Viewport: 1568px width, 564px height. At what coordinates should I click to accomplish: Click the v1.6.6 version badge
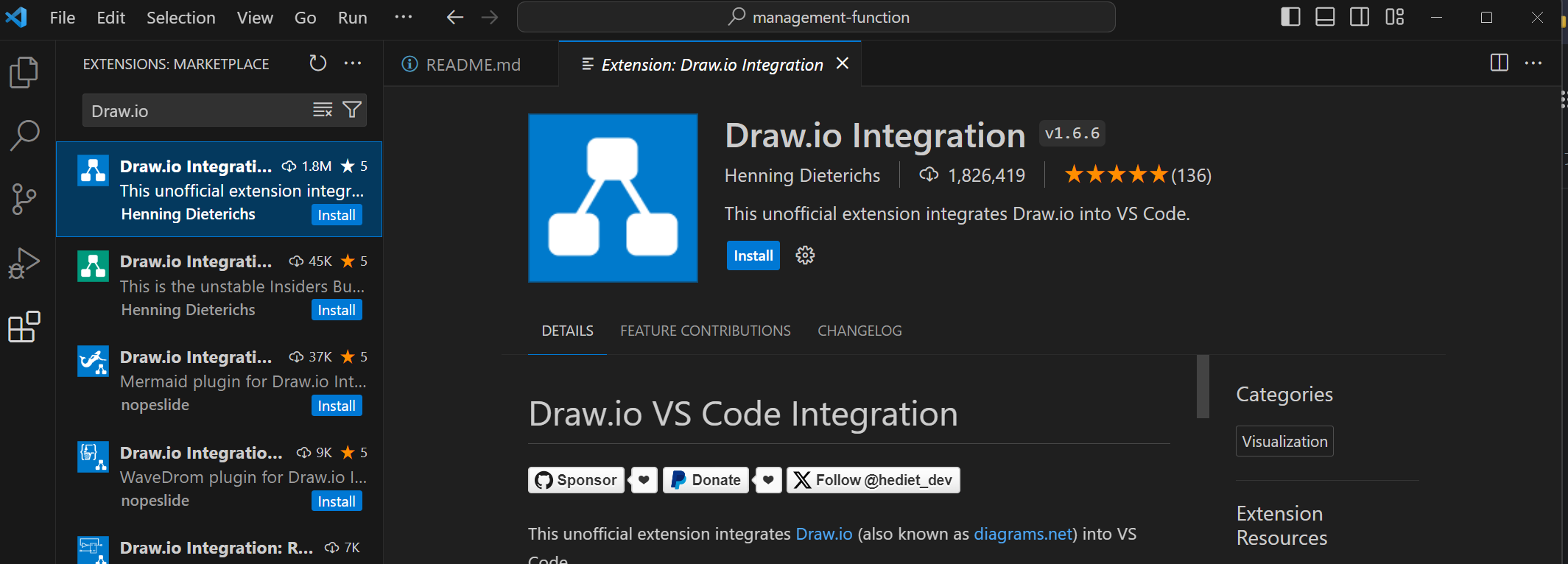[1072, 133]
